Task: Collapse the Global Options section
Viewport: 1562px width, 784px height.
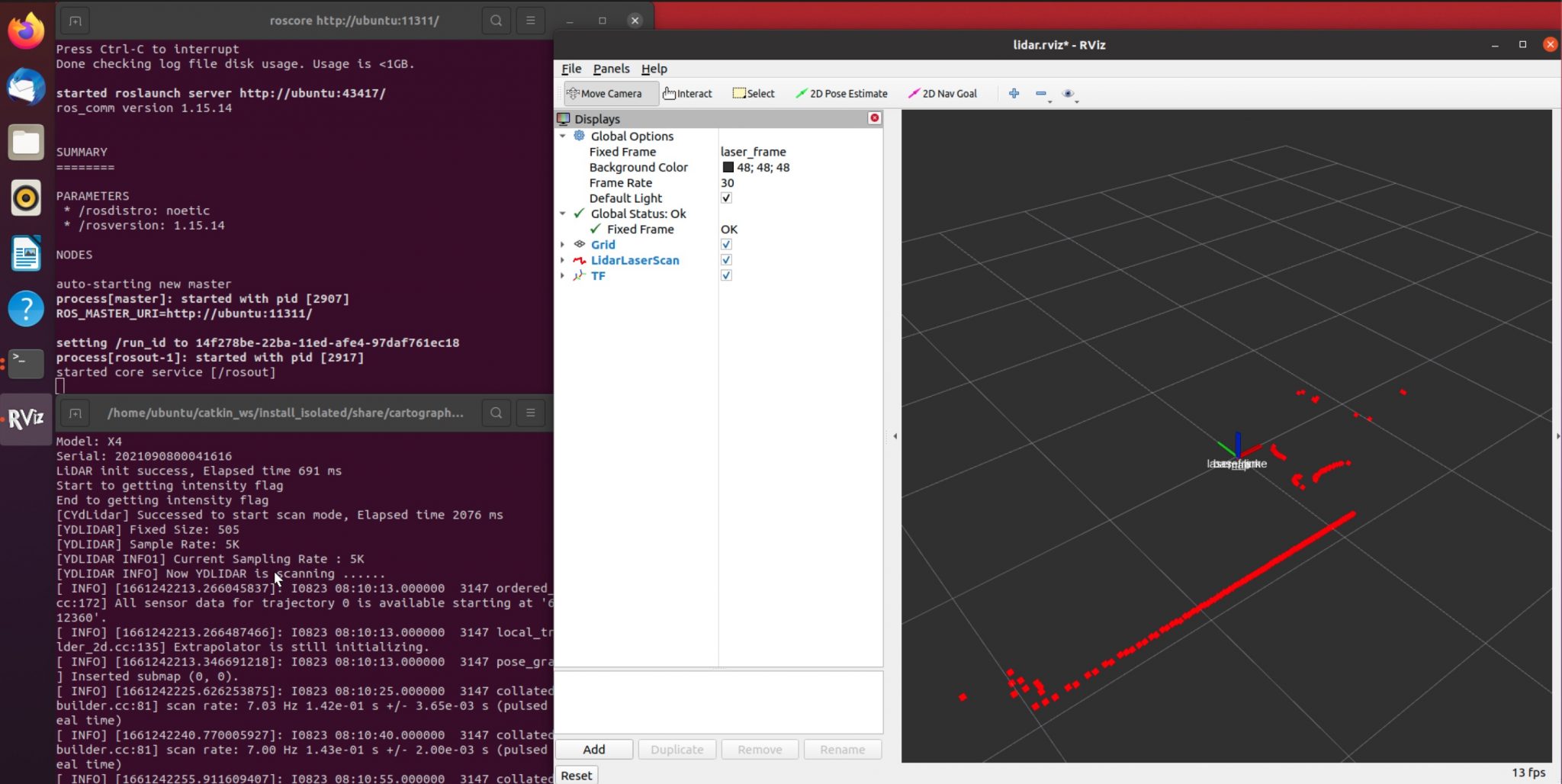Action: [563, 136]
